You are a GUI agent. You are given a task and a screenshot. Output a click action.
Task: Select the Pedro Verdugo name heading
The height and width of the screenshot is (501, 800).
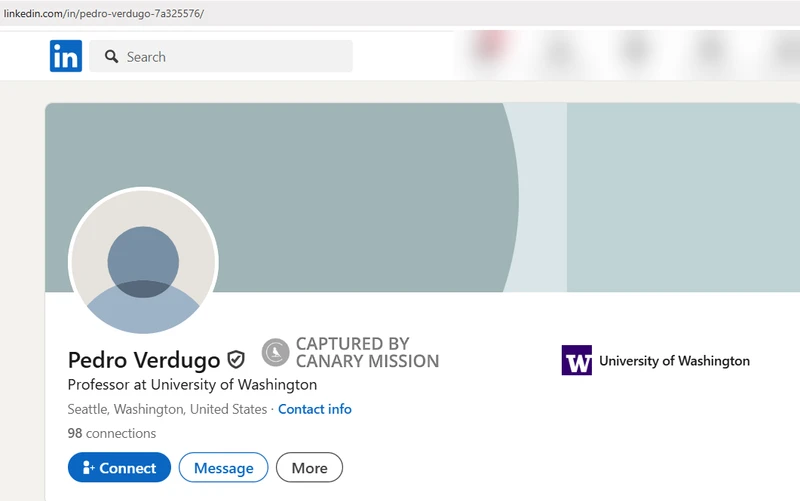coord(144,360)
